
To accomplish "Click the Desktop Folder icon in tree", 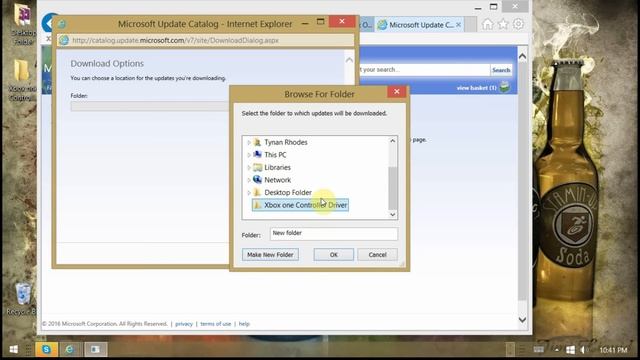I will pos(257,192).
